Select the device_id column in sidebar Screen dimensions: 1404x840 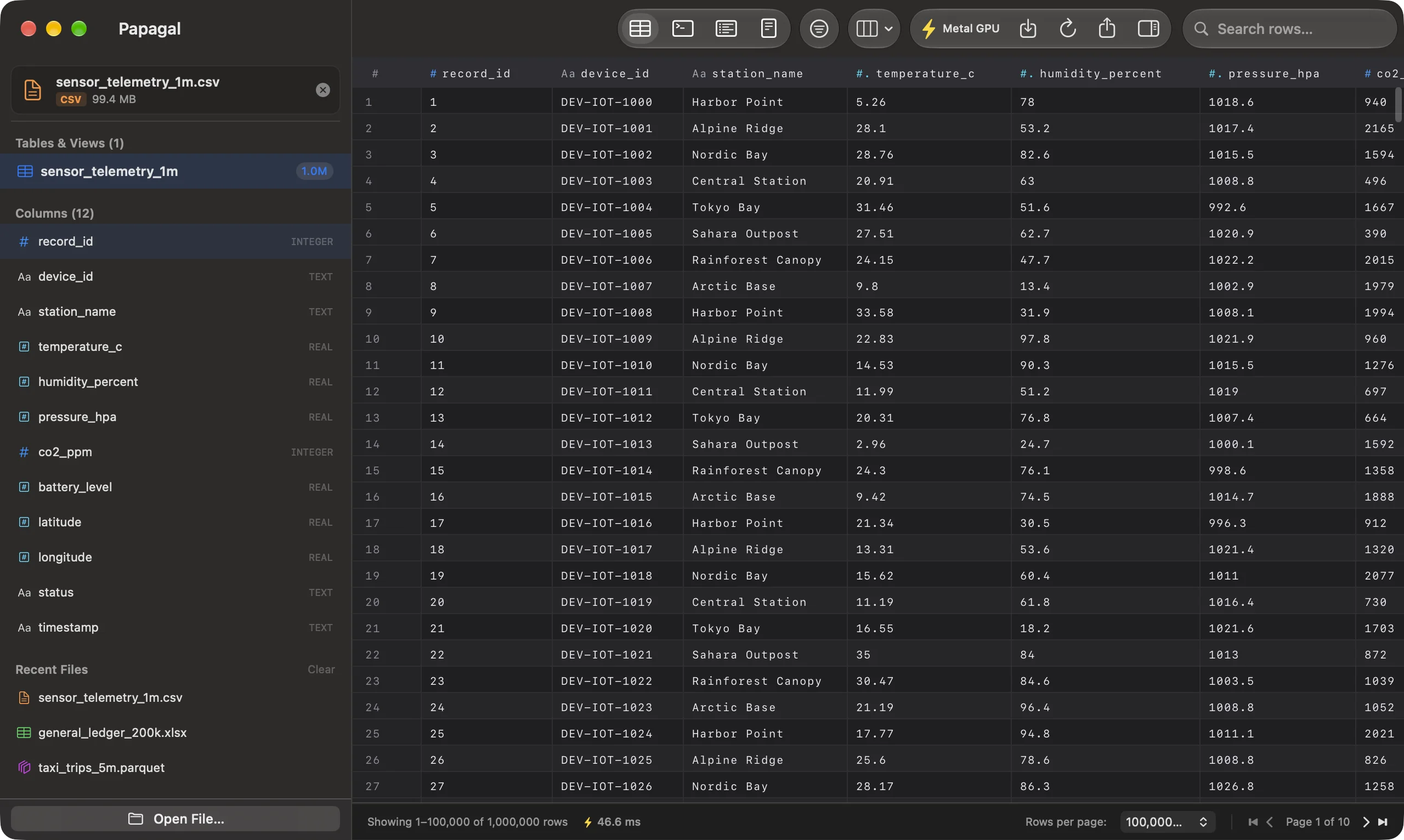tap(175, 276)
